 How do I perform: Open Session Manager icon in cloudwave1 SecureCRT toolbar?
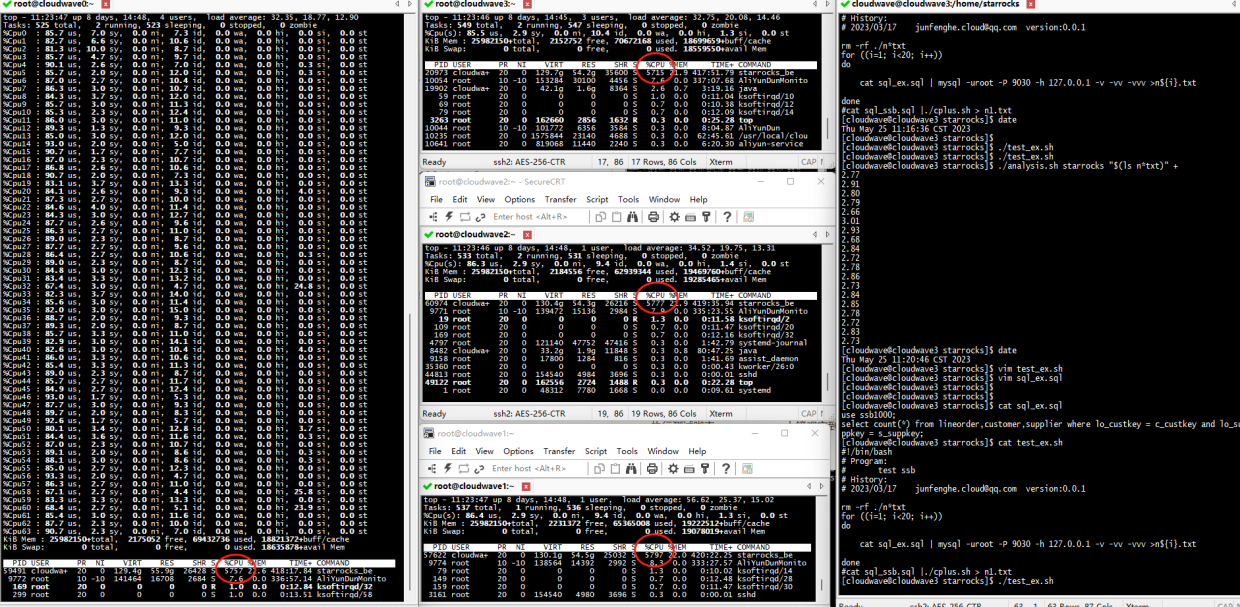click(432, 468)
